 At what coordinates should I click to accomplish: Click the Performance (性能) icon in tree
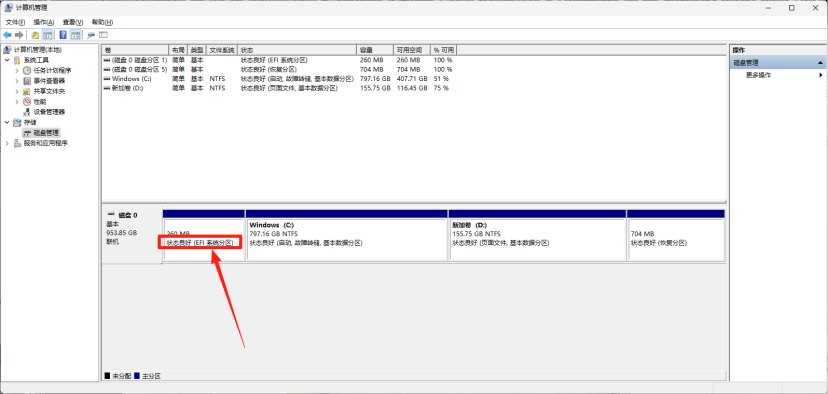tap(27, 101)
